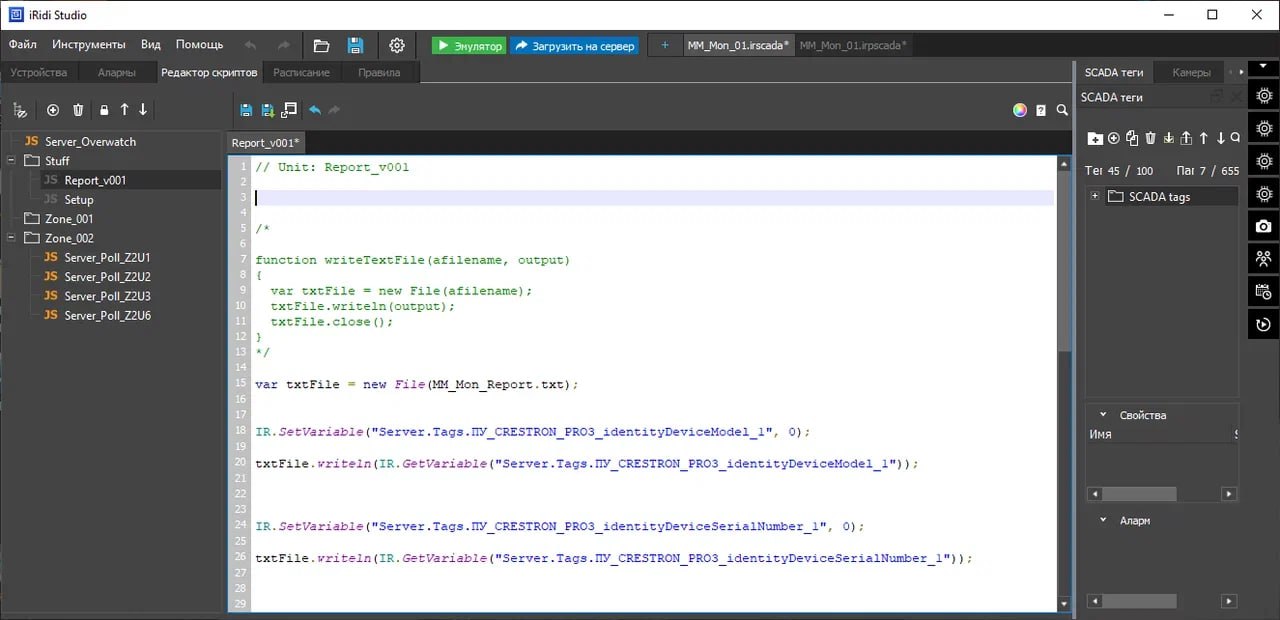
Task: Open the Инструменты menu
Action: tap(89, 45)
